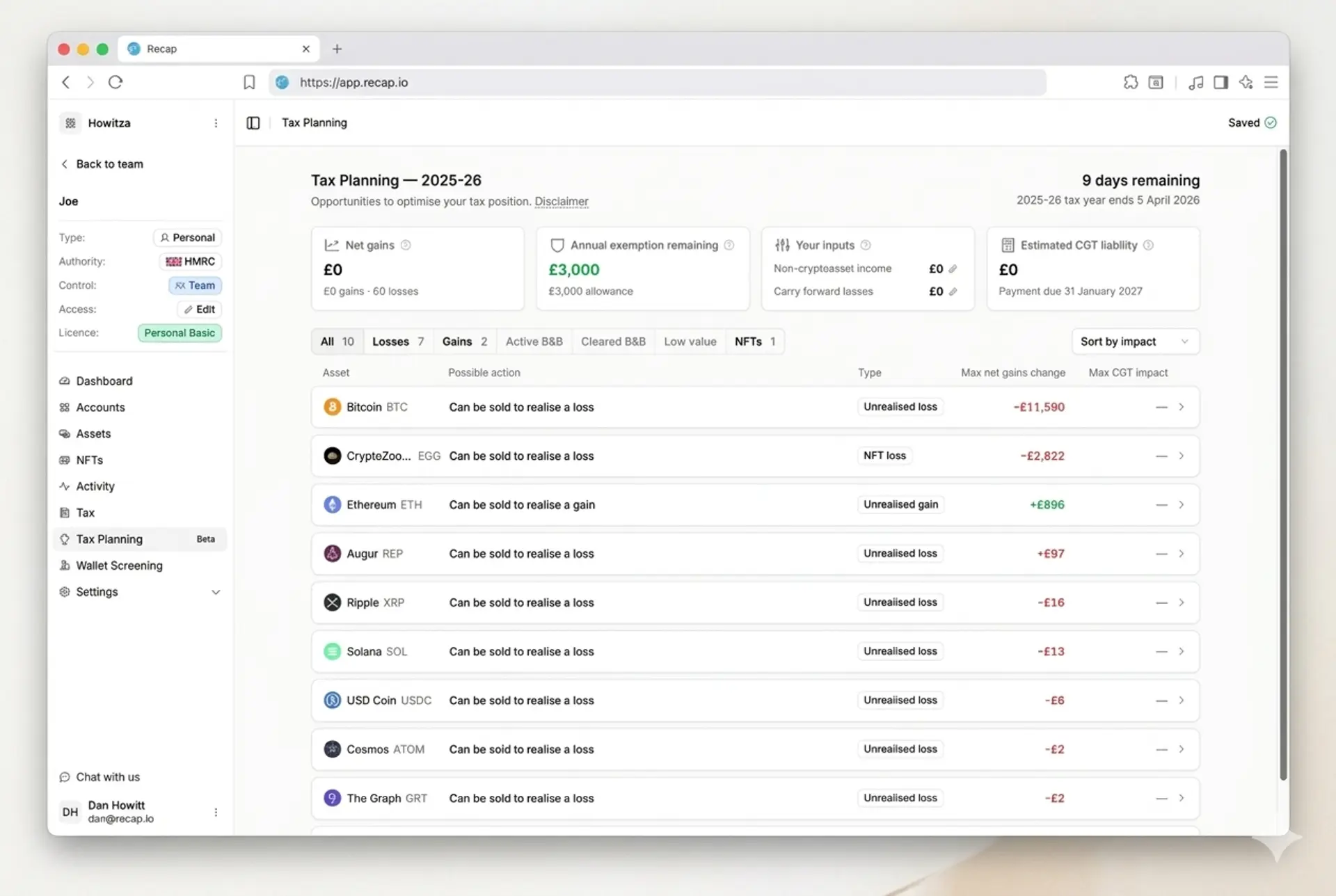Toggle the browser side panel icon
This screenshot has height=896, width=1336.
[1220, 82]
